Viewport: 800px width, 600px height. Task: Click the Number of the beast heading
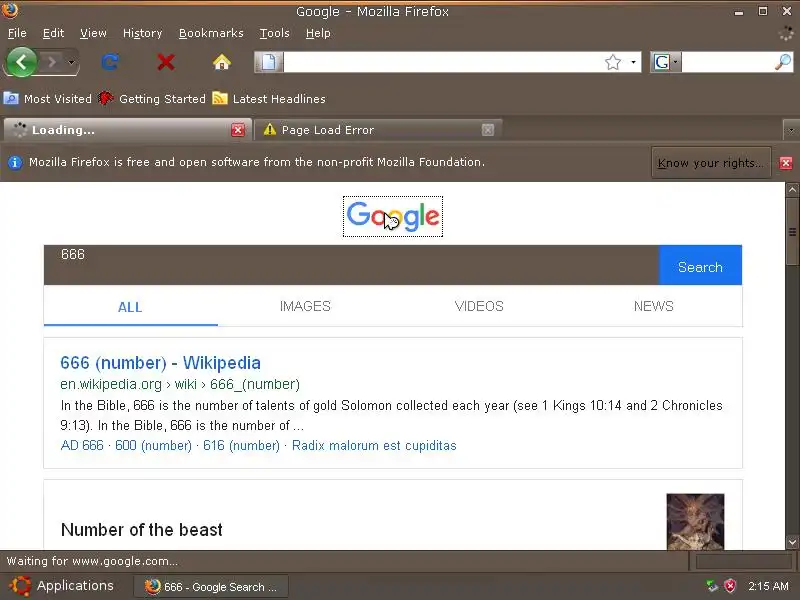(141, 530)
